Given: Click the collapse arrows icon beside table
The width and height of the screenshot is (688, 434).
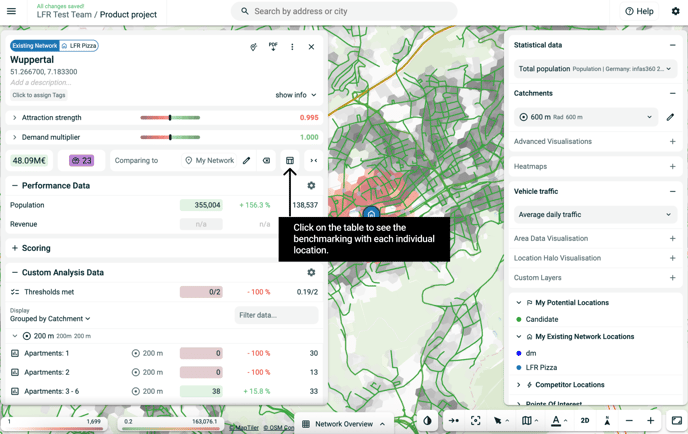Looking at the screenshot, I should [x=314, y=161].
